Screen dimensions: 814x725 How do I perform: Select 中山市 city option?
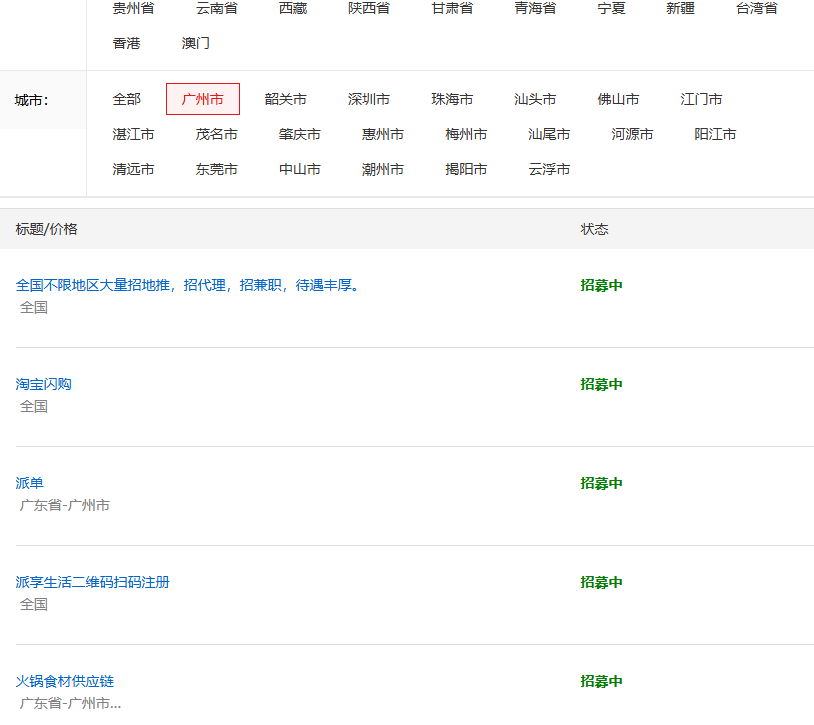pos(300,169)
